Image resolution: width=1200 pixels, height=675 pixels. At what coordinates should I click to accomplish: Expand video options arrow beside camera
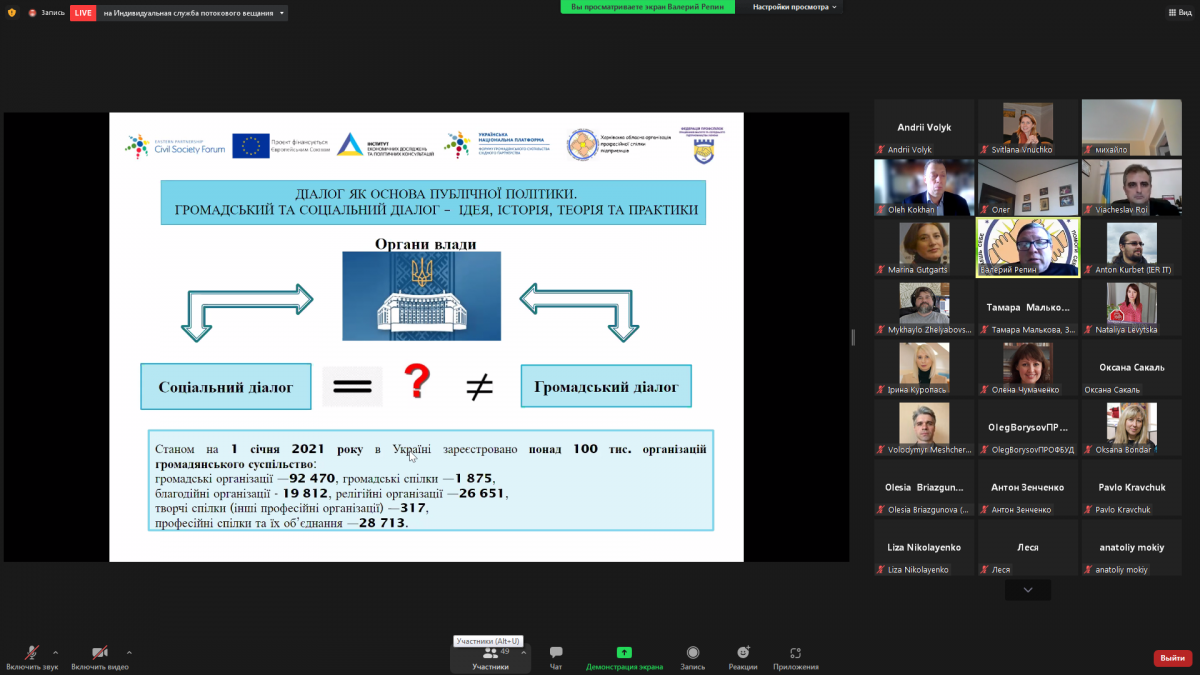coord(129,652)
